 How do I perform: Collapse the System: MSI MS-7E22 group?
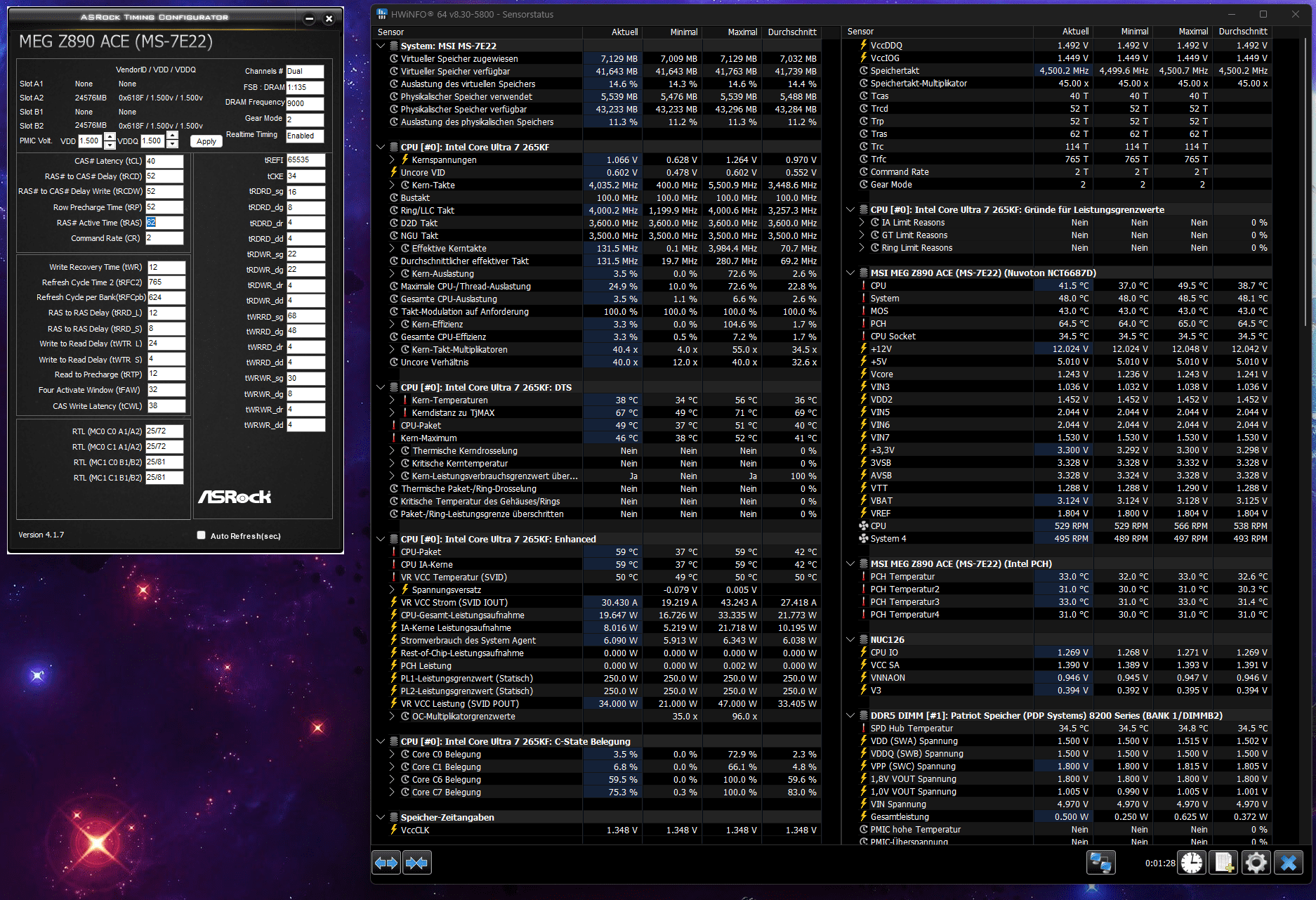coord(381,46)
